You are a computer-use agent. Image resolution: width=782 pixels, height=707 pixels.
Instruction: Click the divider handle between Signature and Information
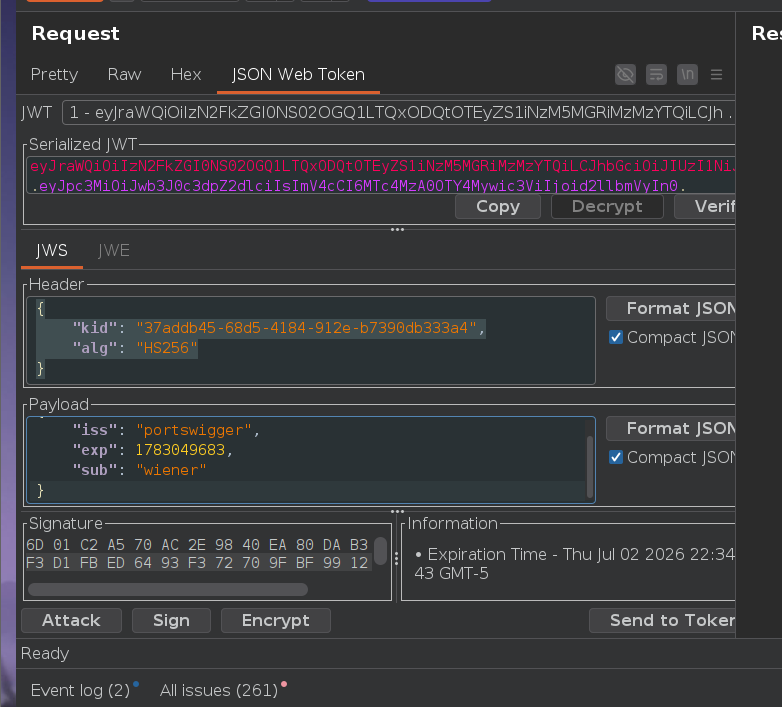396,558
